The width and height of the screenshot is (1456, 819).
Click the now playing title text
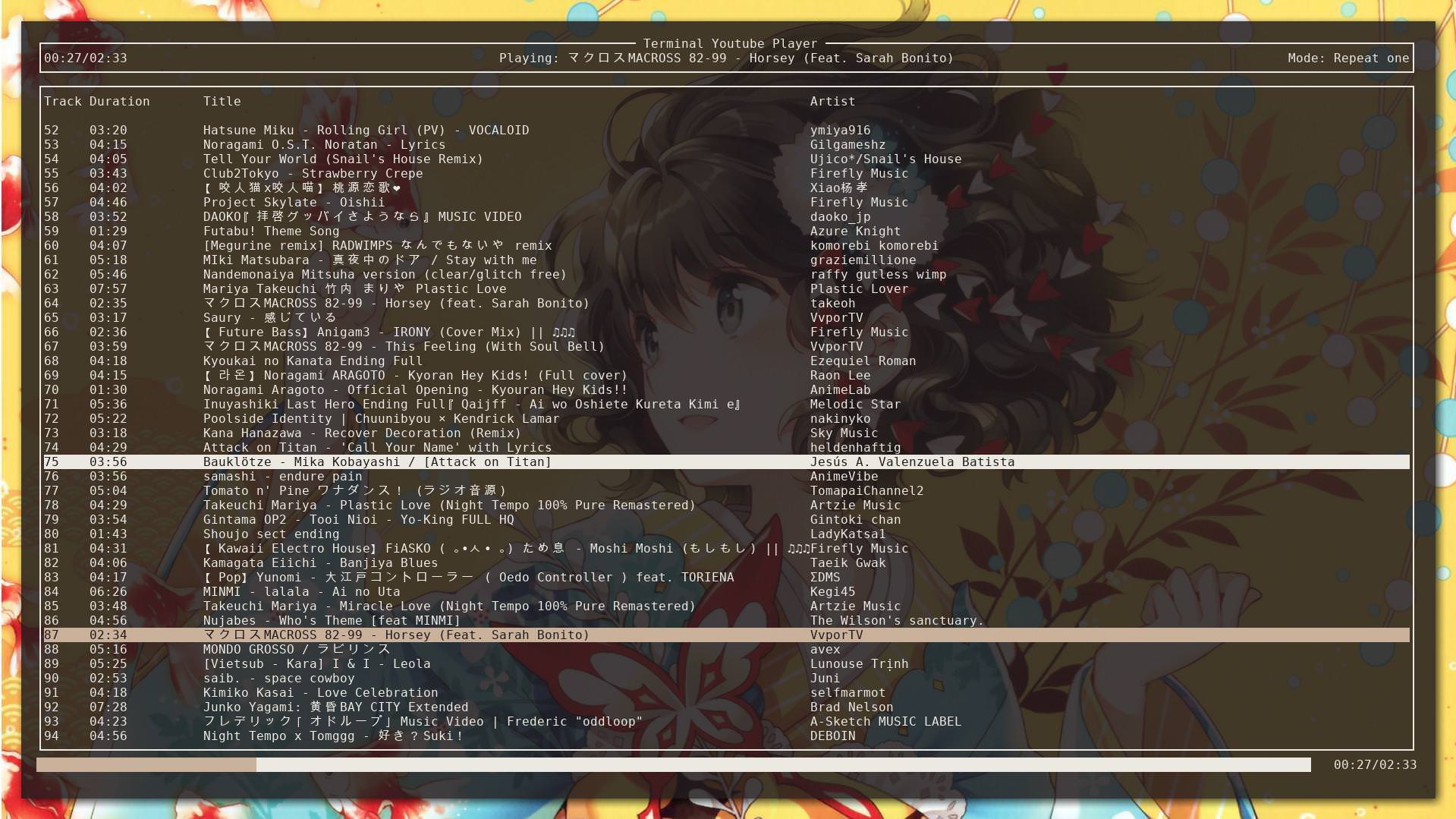point(725,58)
